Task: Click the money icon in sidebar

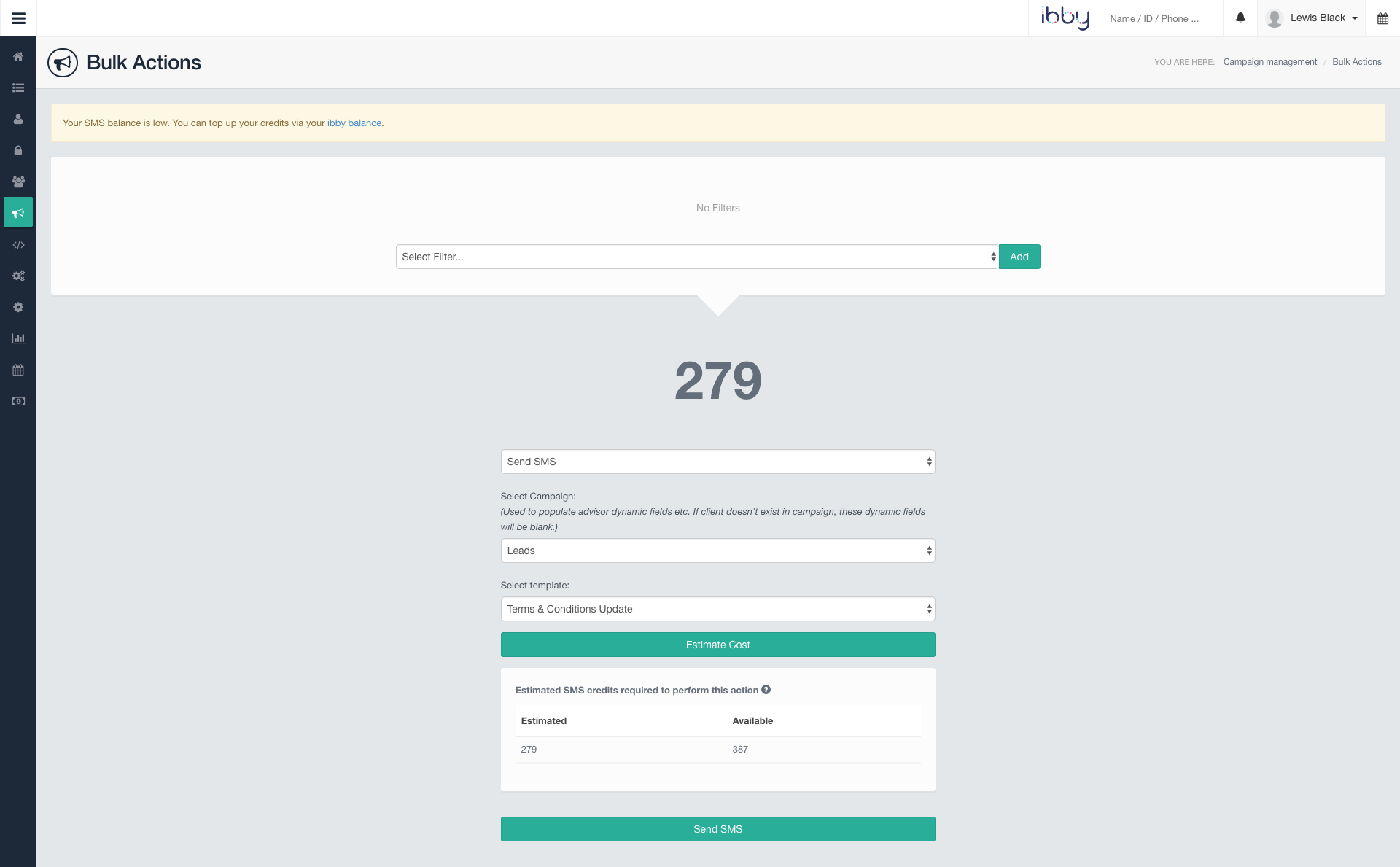Action: point(18,401)
